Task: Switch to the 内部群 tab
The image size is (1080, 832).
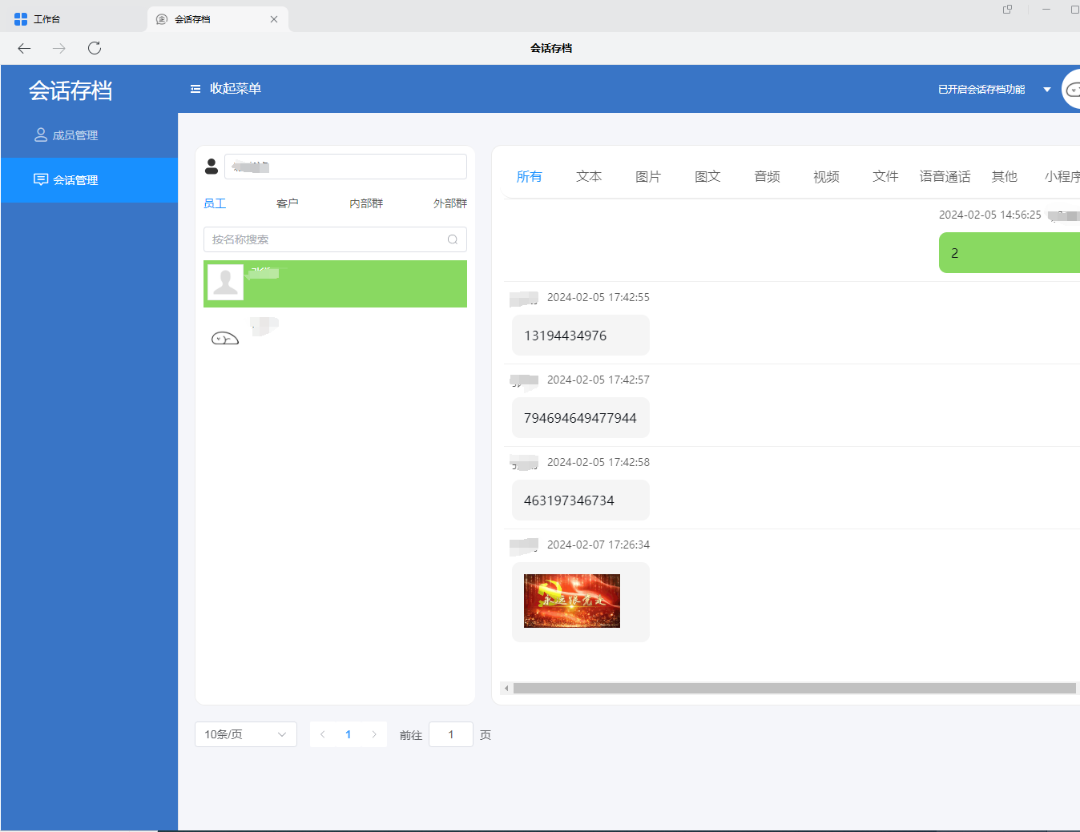Action: [366, 203]
